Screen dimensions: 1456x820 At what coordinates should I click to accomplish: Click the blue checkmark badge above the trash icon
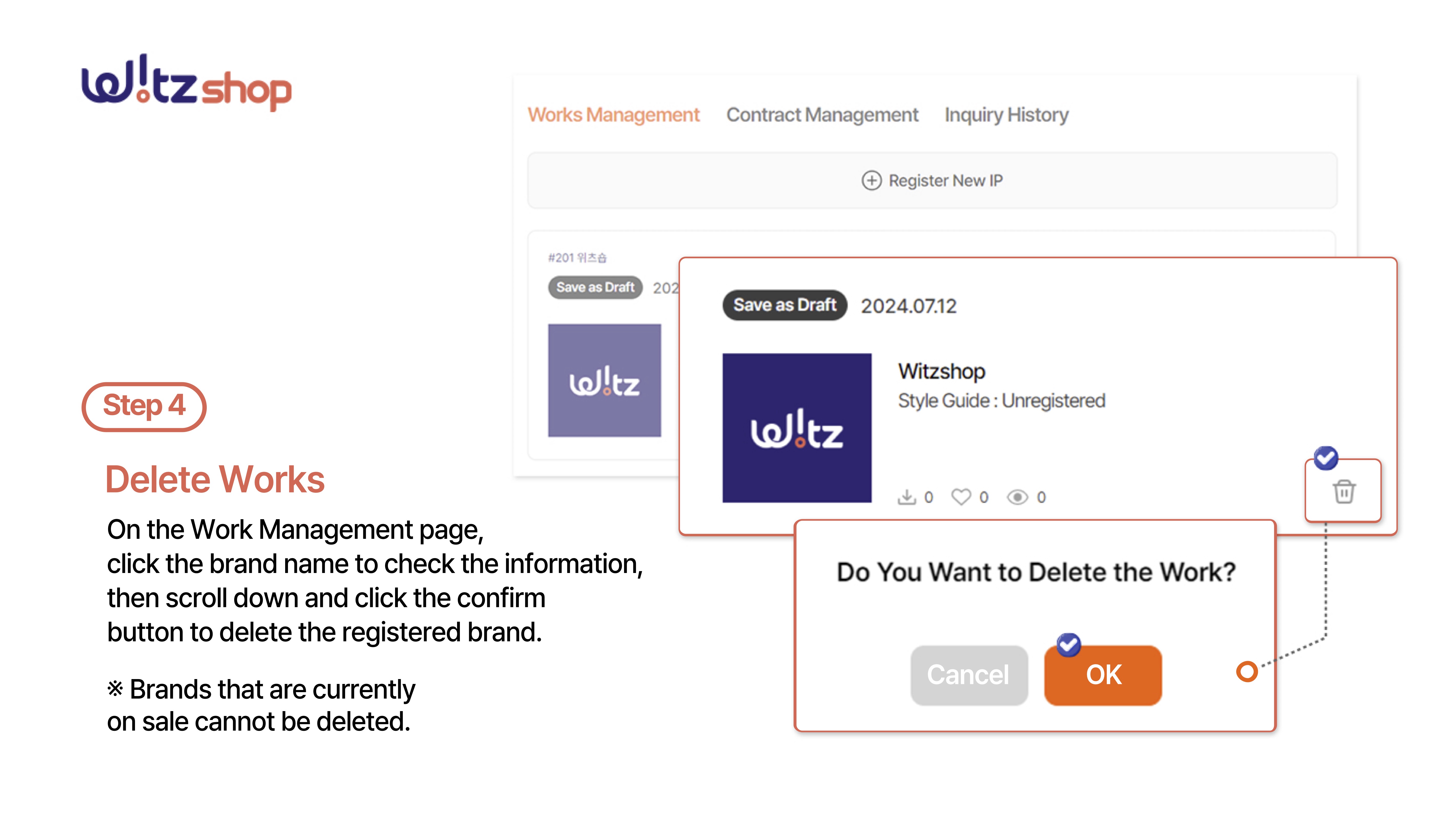1325,458
